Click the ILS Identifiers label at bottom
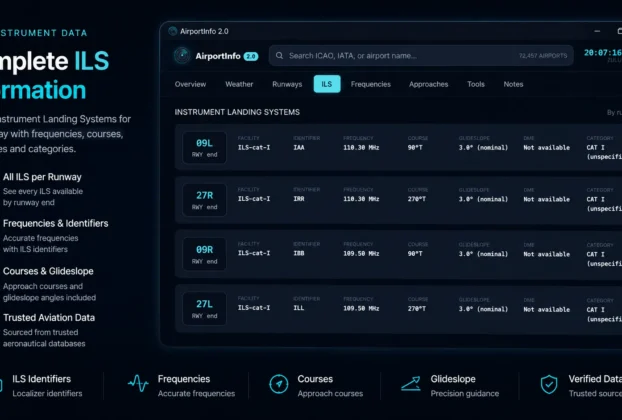The width and height of the screenshot is (622, 420). (41, 379)
